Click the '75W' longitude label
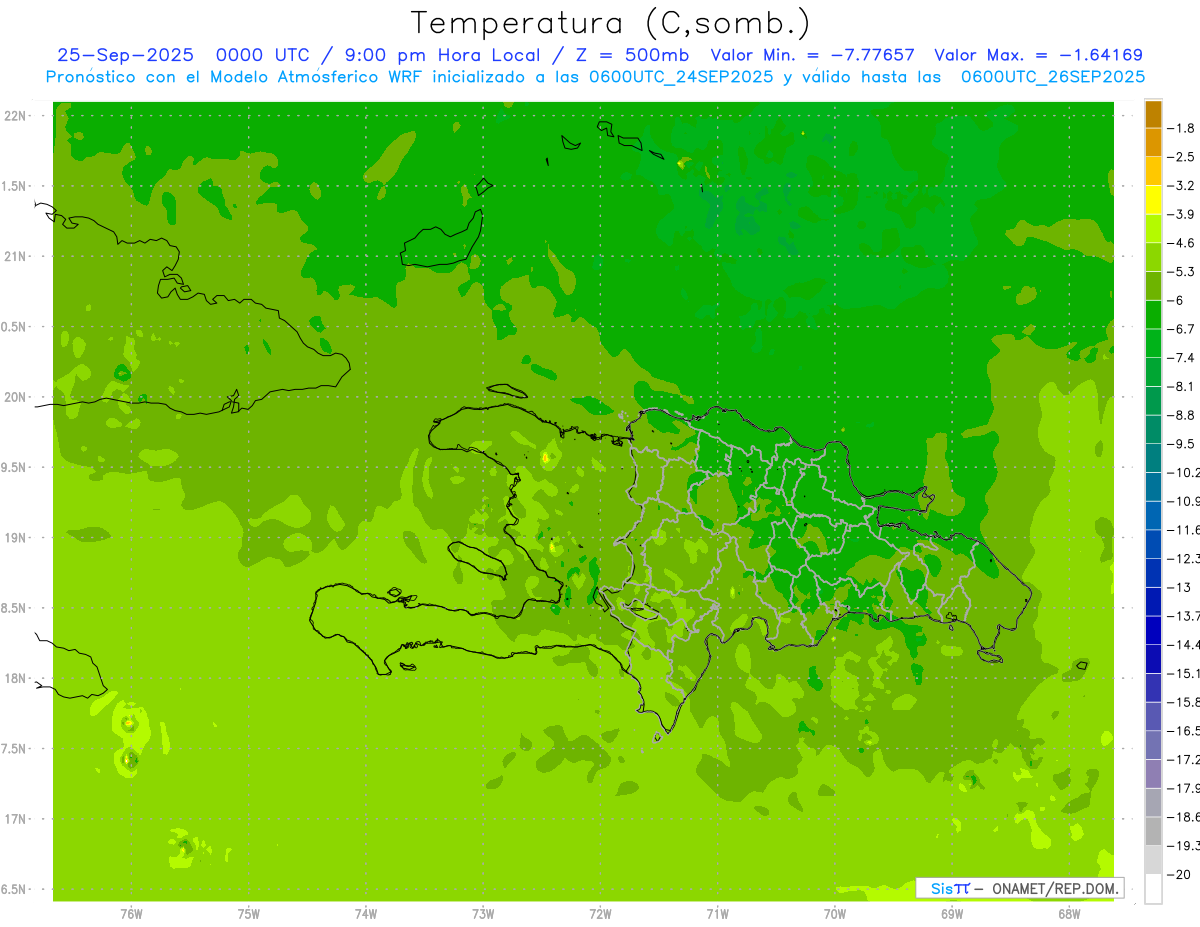 [249, 914]
